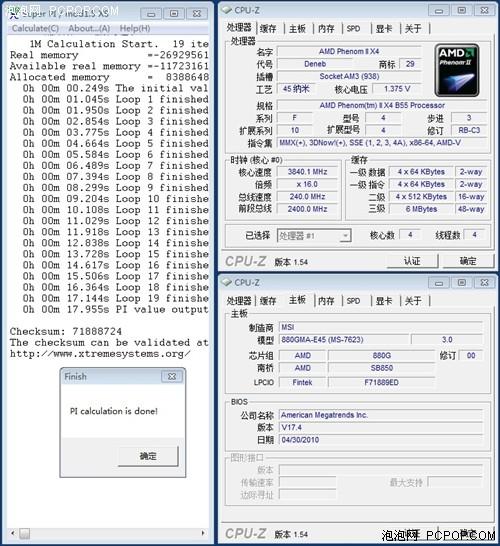
Task: Click the PI calculation is done! message
Action: tap(114, 411)
